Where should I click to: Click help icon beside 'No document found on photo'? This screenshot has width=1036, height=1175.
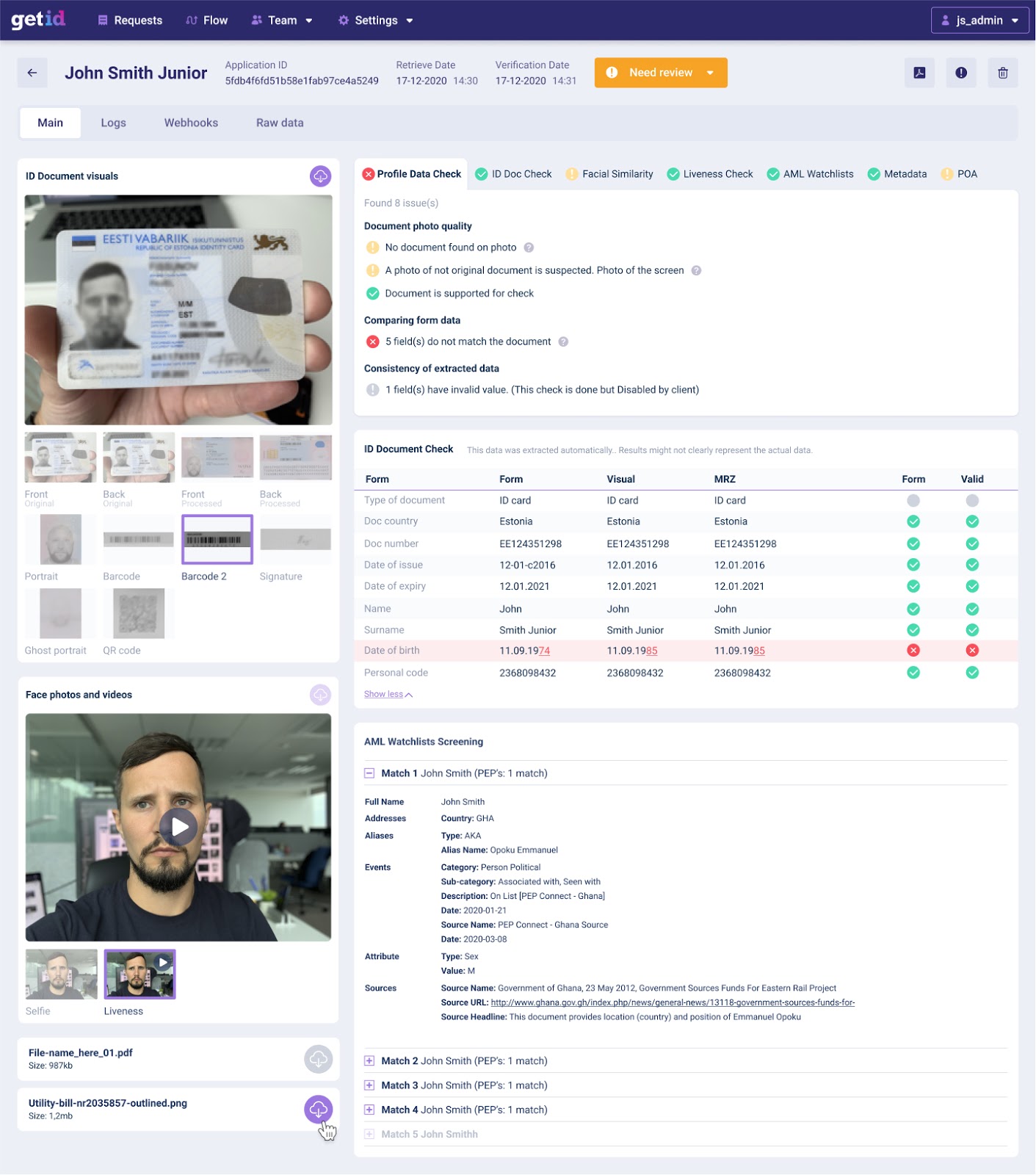coord(529,247)
